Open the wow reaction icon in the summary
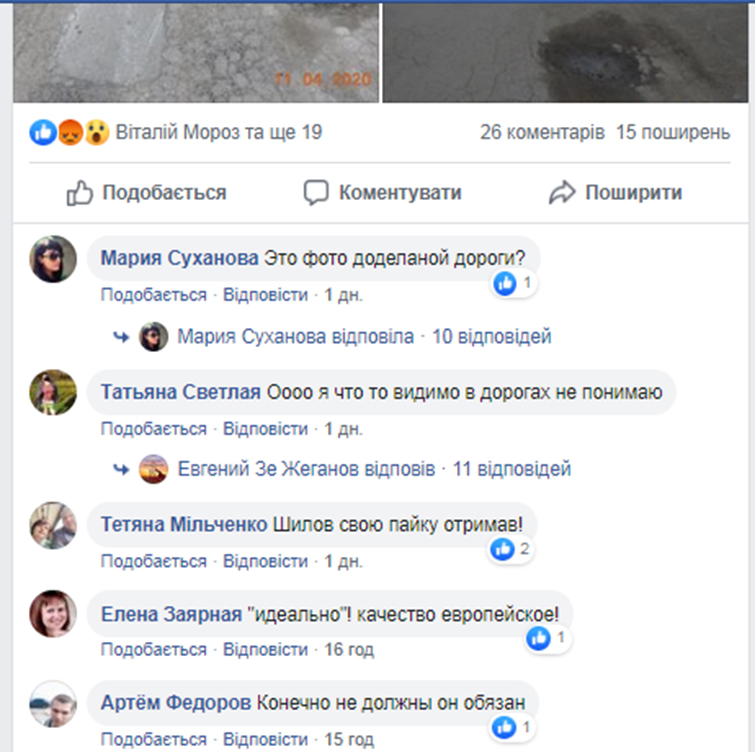Screen dimensions: 755x752 97,132
